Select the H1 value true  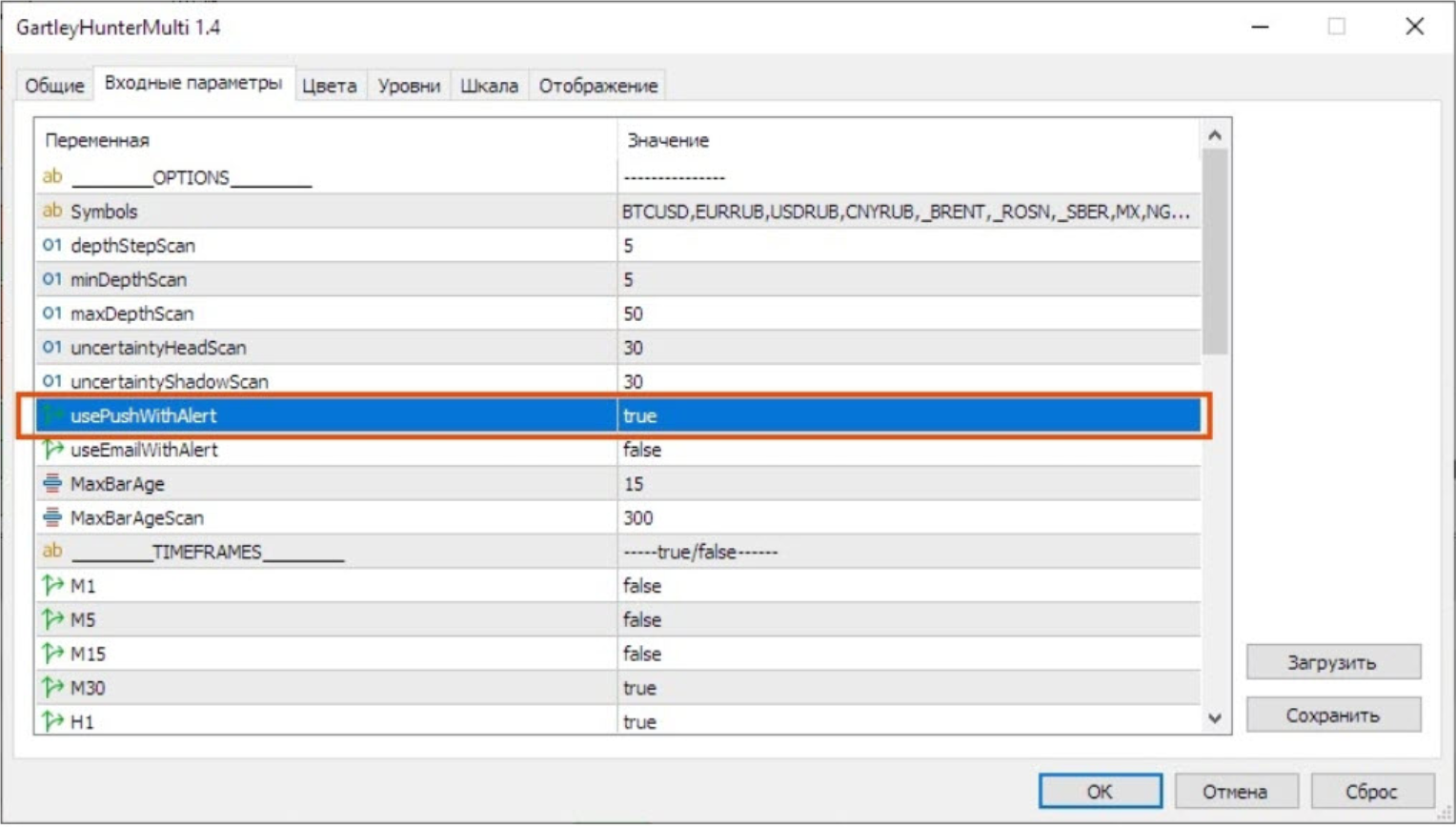point(909,721)
